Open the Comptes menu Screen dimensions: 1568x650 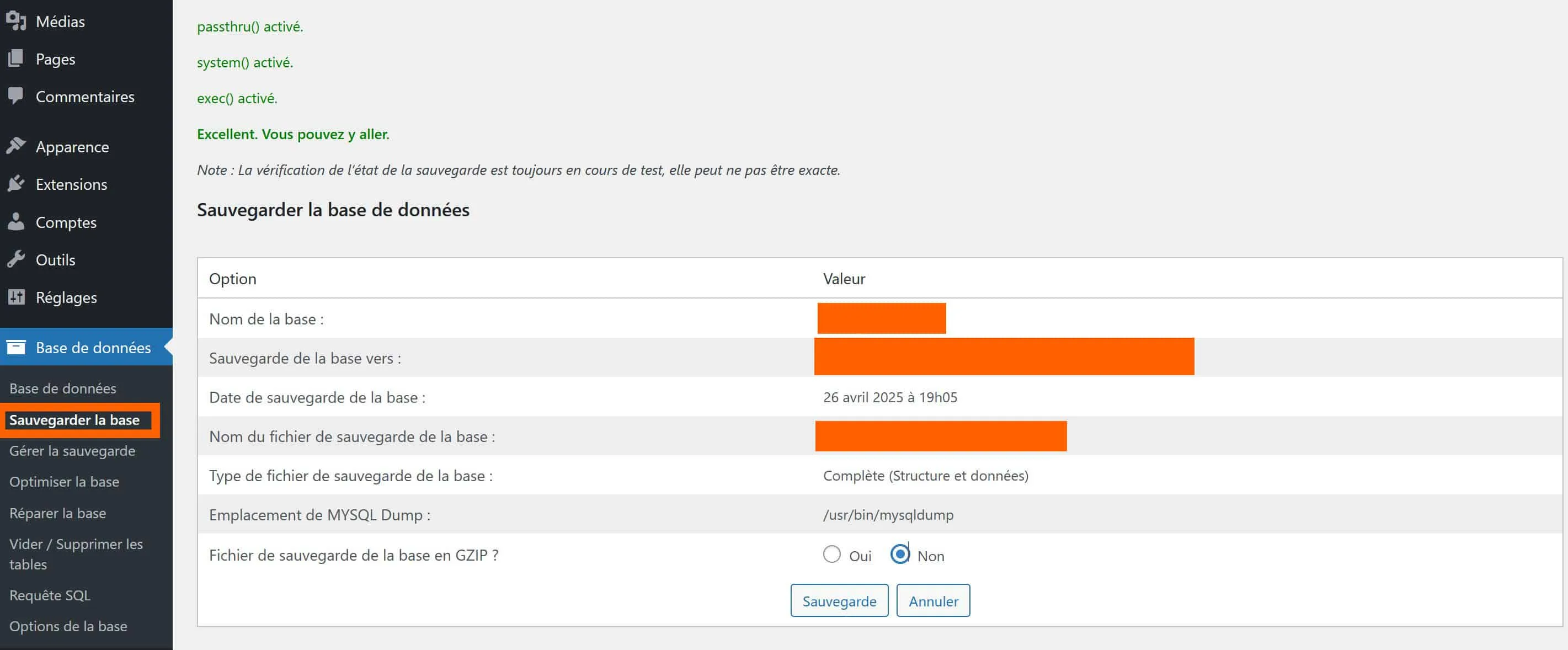[x=87, y=222]
